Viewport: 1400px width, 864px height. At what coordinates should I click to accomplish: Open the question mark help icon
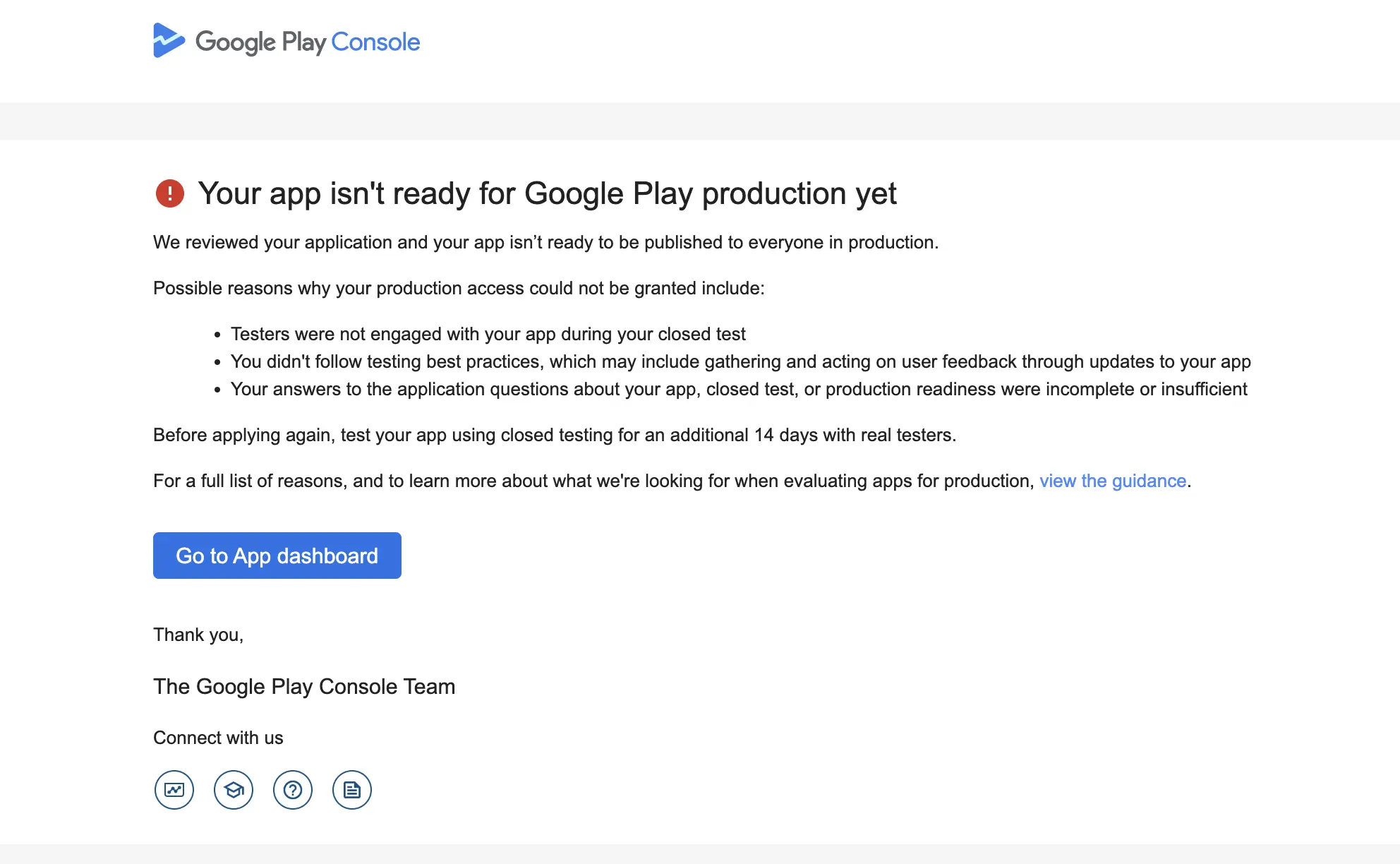pyautogui.click(x=293, y=790)
